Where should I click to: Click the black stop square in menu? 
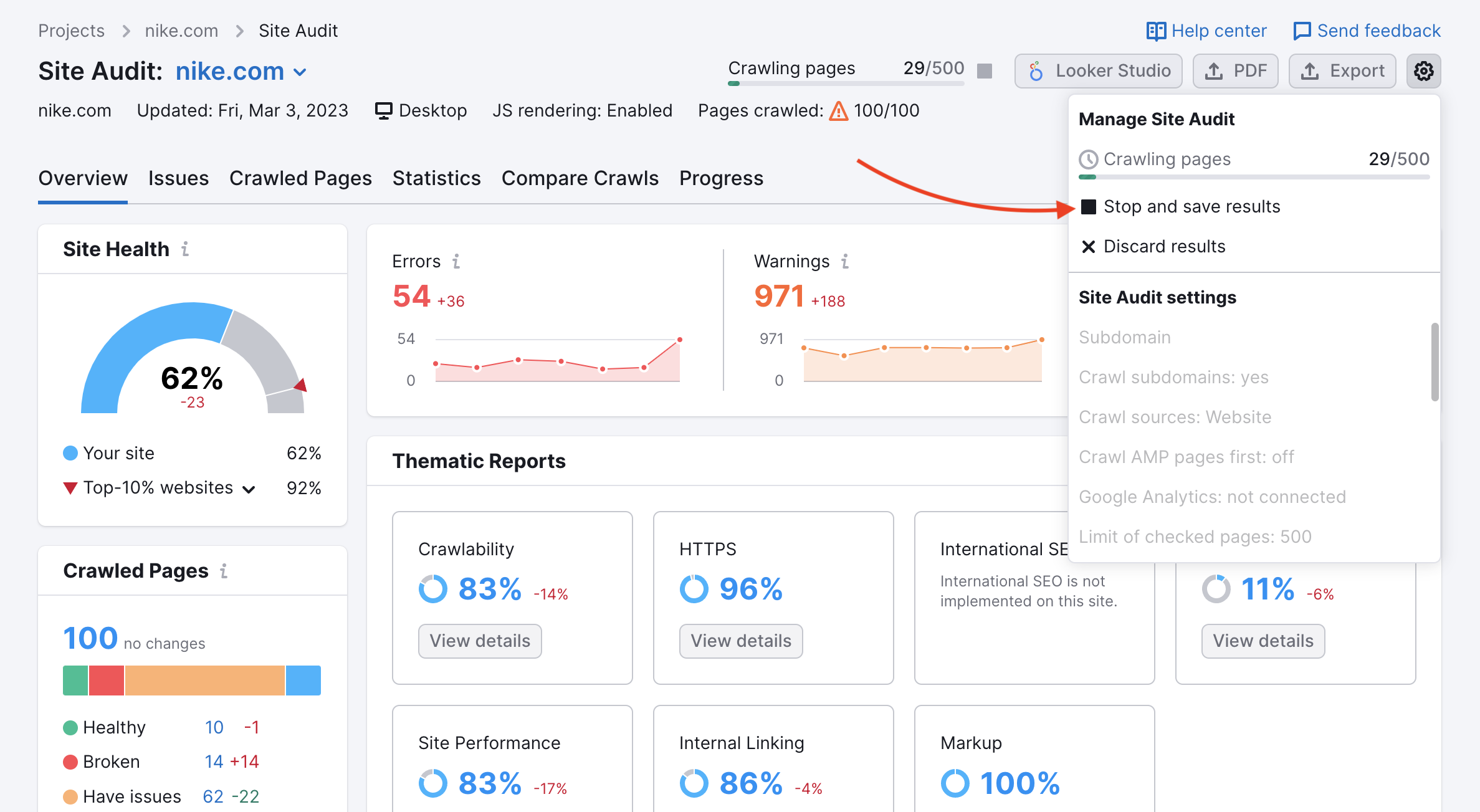tap(1088, 207)
